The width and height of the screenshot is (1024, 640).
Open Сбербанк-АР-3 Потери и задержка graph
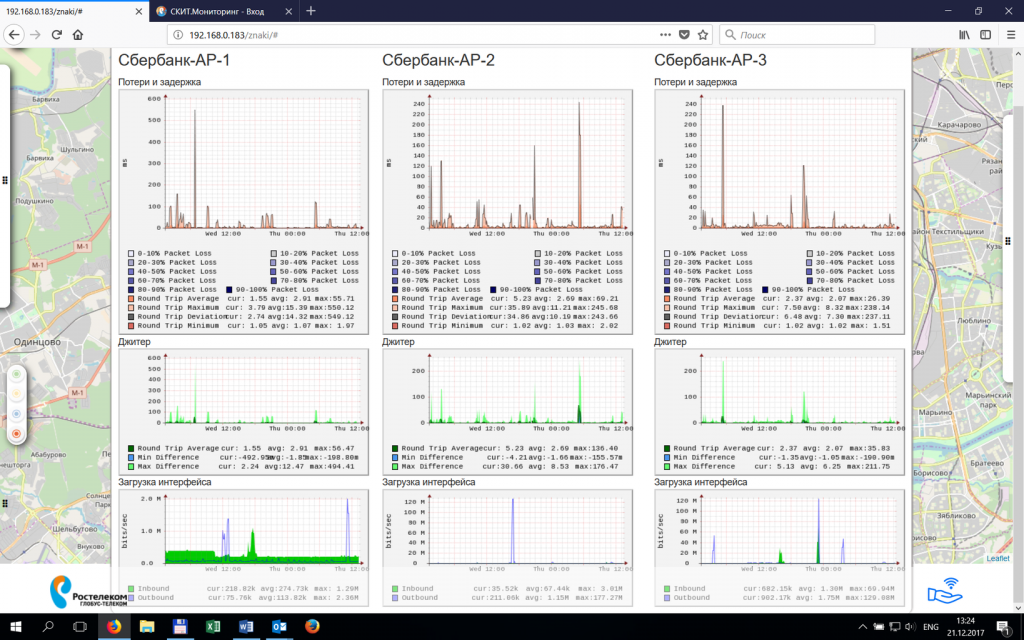pos(779,212)
